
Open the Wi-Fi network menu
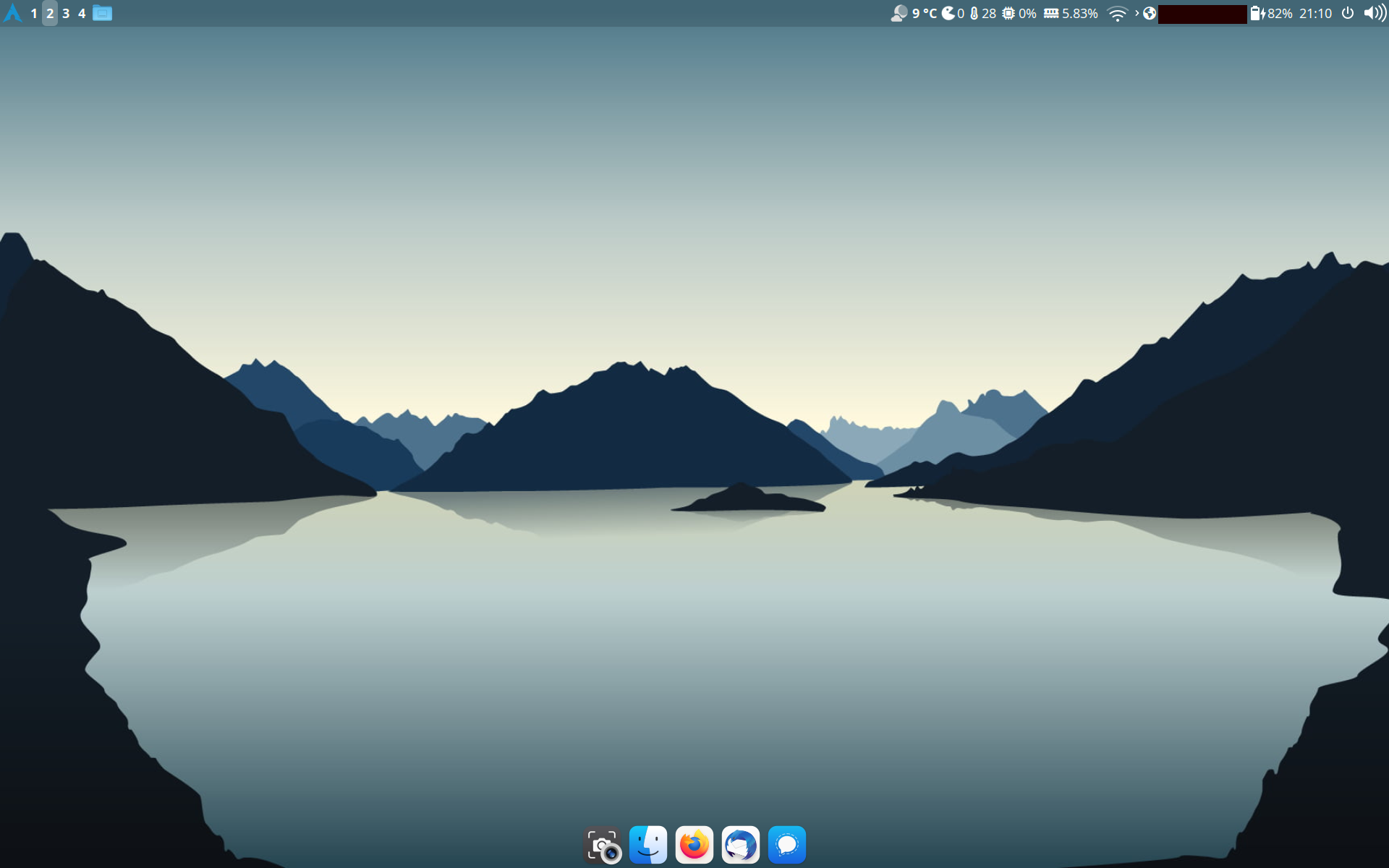coord(1117,13)
